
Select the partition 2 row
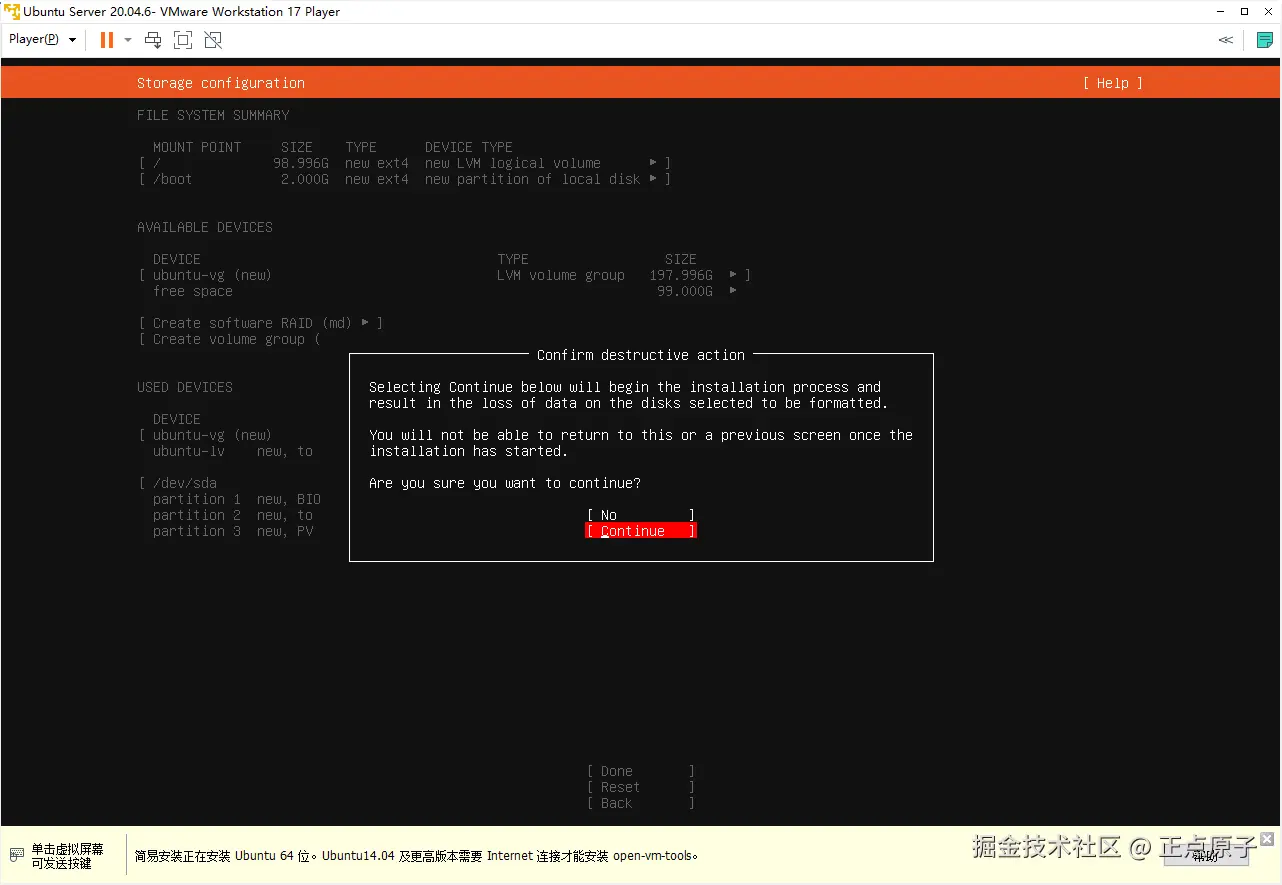pyautogui.click(x=233, y=515)
